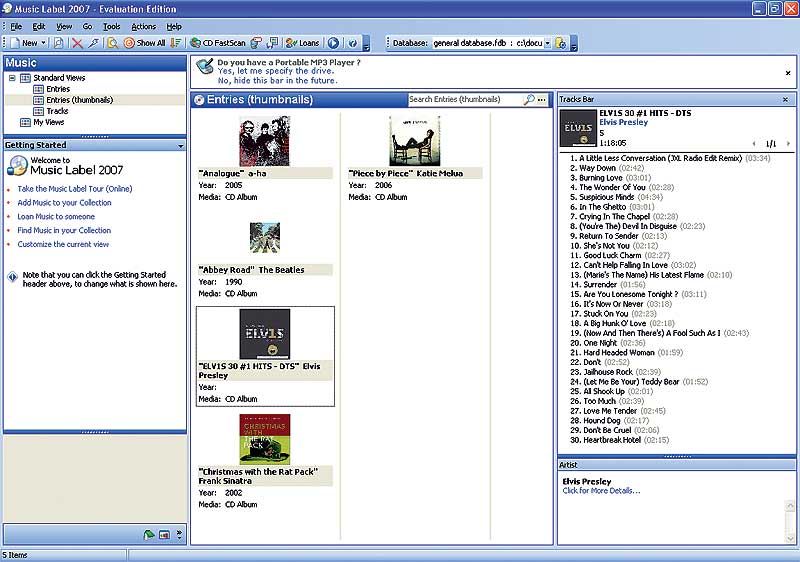Click the database folder icon beside dropdown
Screen dimensions: 800x562
point(560,43)
